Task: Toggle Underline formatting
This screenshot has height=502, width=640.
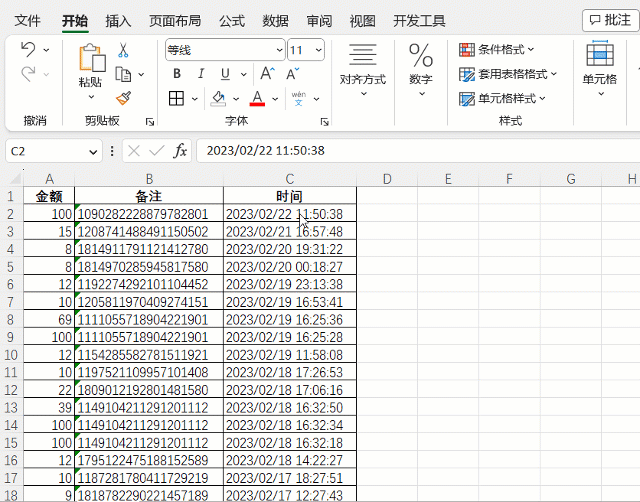Action: (x=225, y=74)
